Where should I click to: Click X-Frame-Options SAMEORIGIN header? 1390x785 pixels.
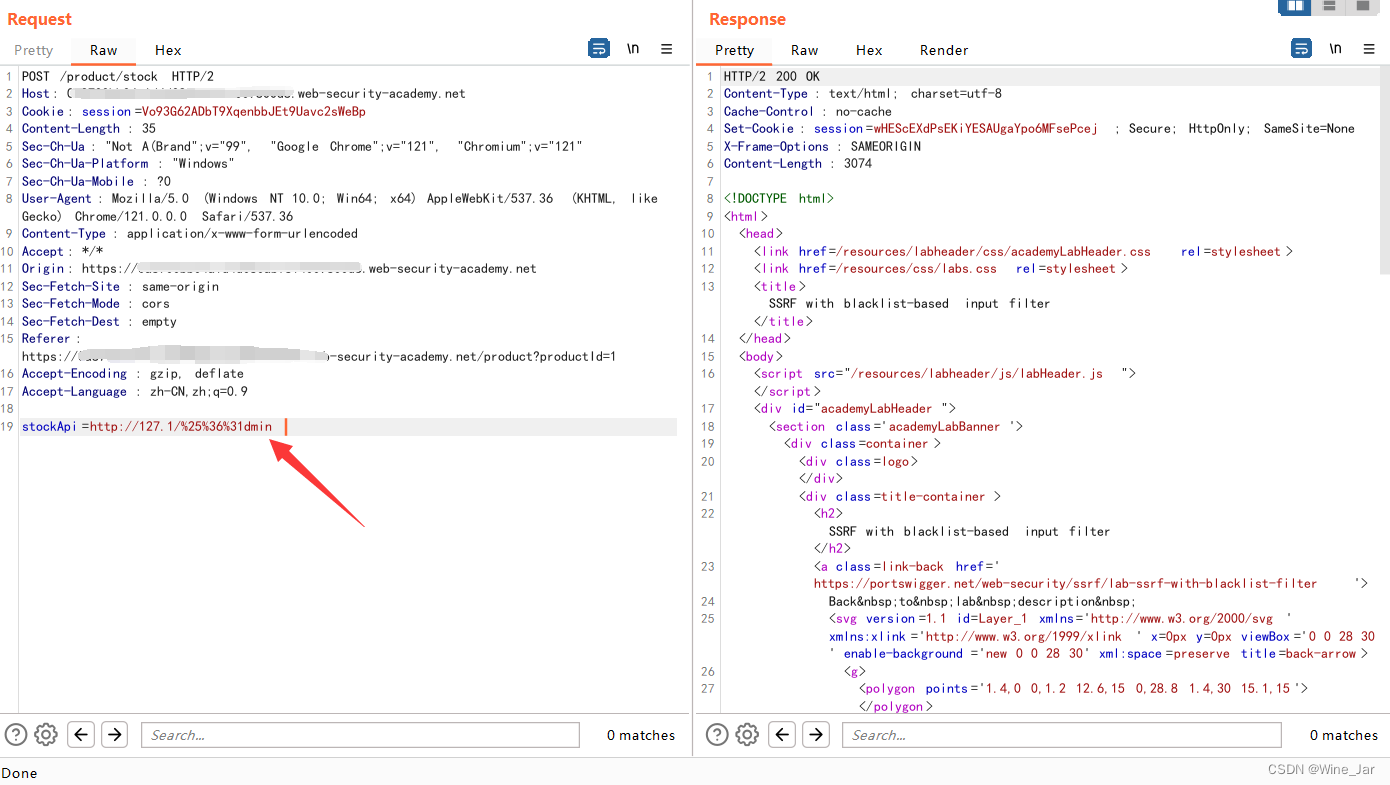click(x=823, y=146)
